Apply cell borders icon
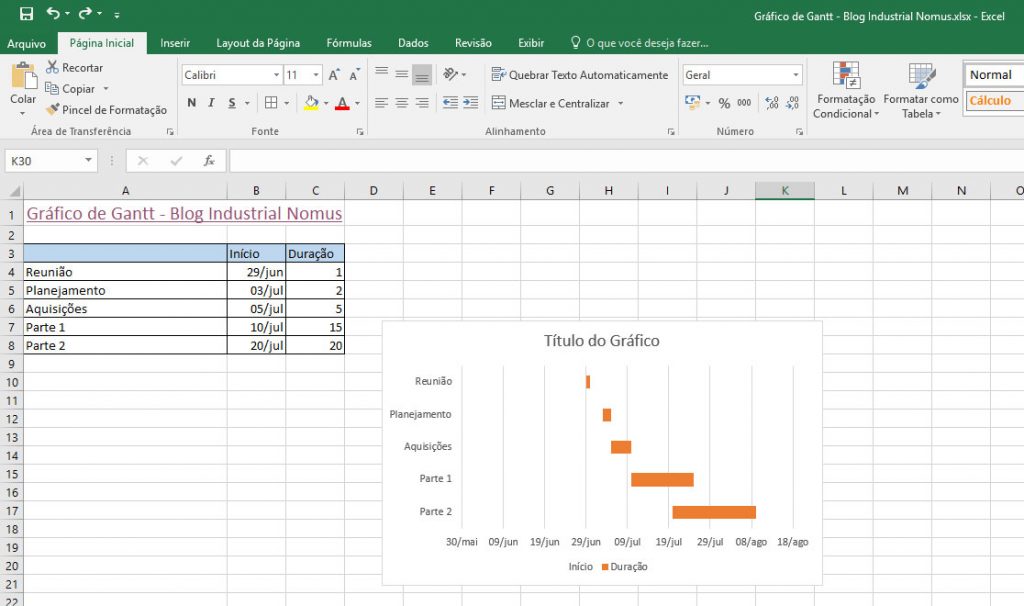Screen dimensions: 1024x606 pos(271,103)
